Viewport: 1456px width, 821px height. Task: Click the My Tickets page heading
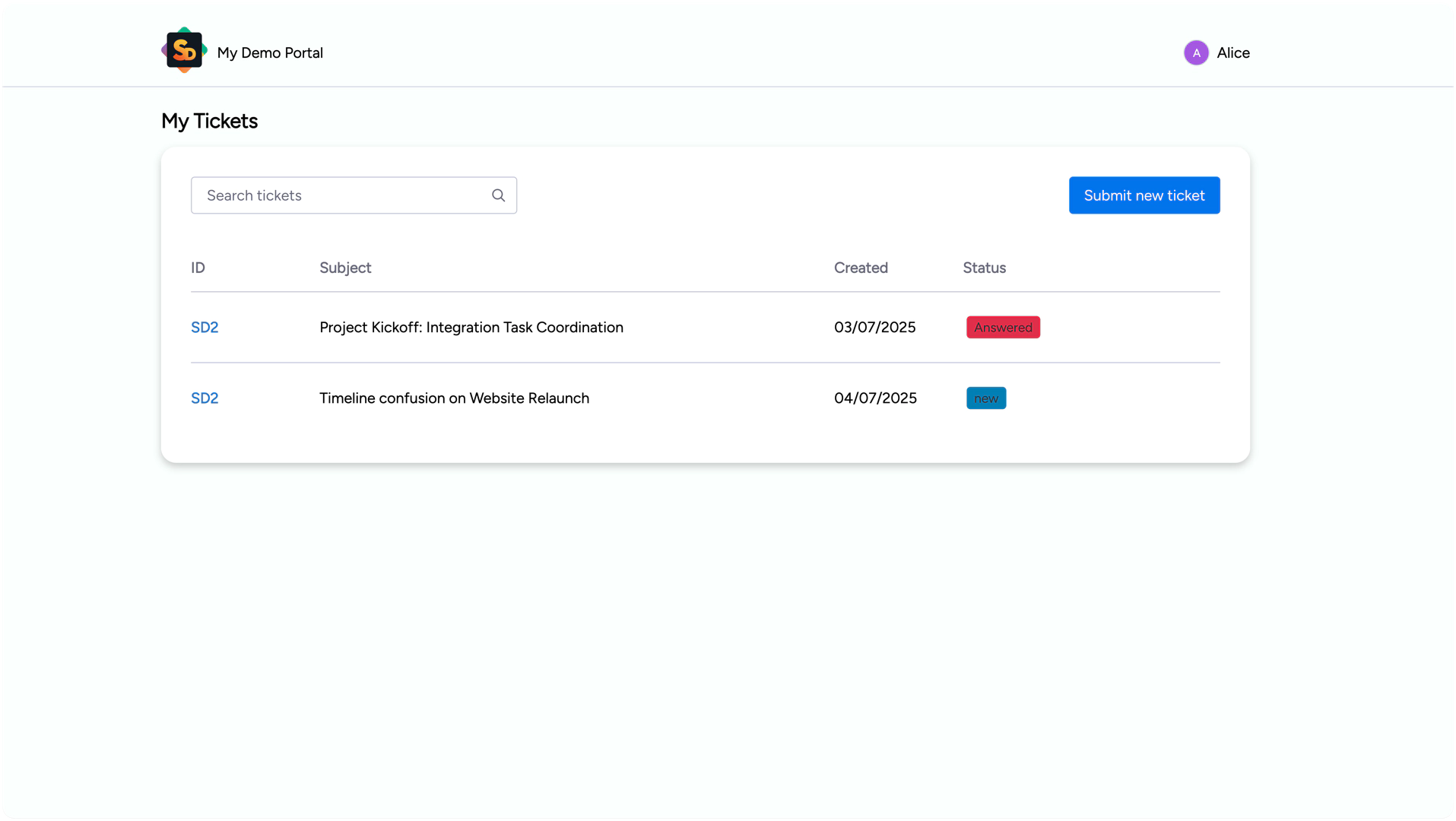(209, 121)
